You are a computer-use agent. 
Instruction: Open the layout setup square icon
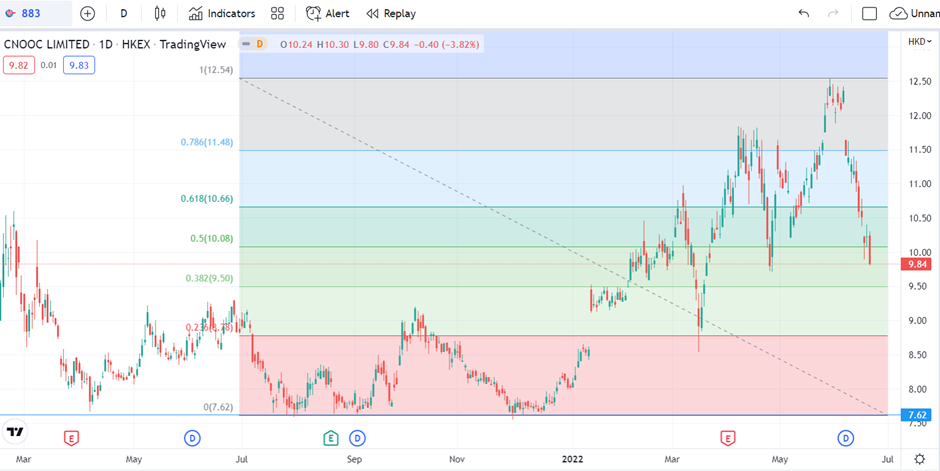point(869,13)
